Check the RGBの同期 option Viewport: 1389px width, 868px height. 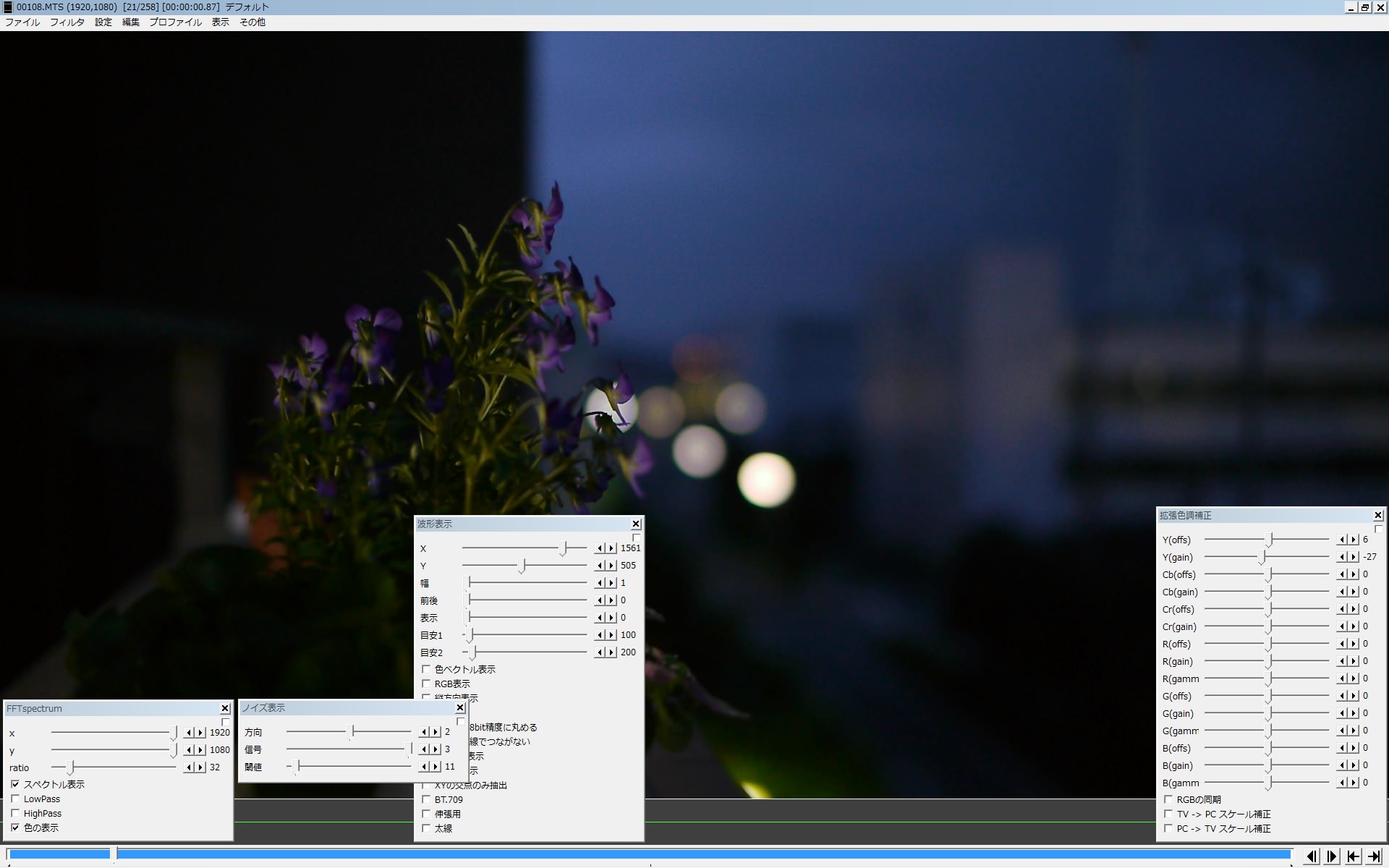(x=1168, y=800)
